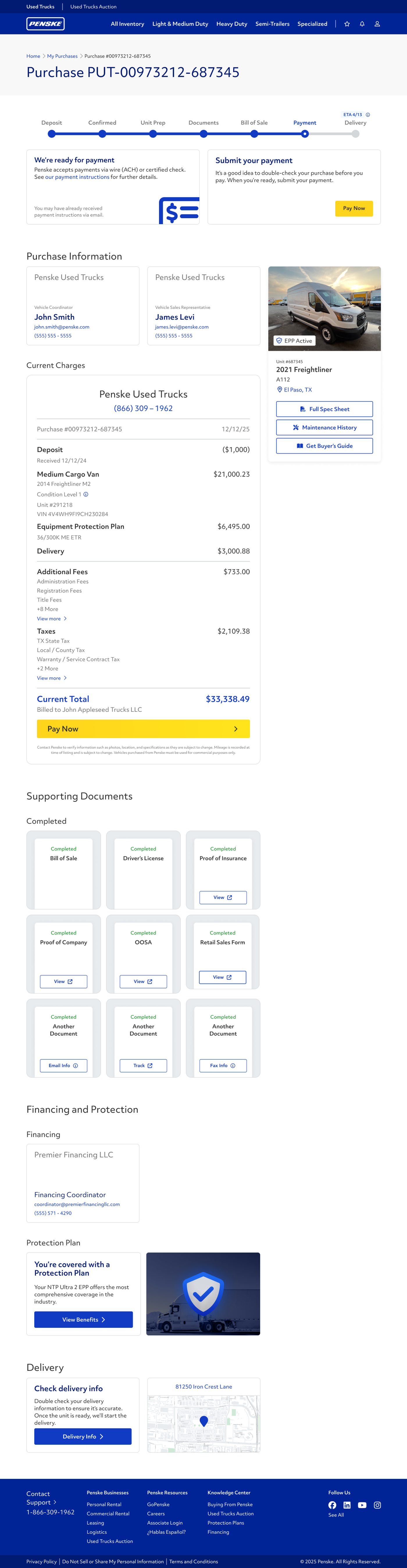Click Pay Now in Submit your payment
407x1568 pixels.
(x=354, y=208)
